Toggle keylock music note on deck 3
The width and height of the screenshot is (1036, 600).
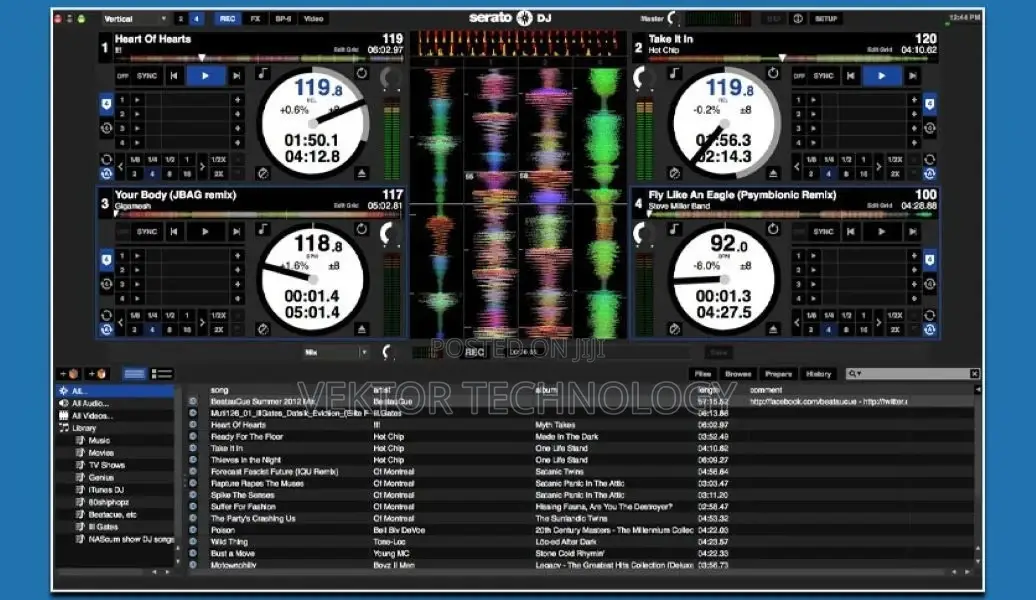click(263, 229)
